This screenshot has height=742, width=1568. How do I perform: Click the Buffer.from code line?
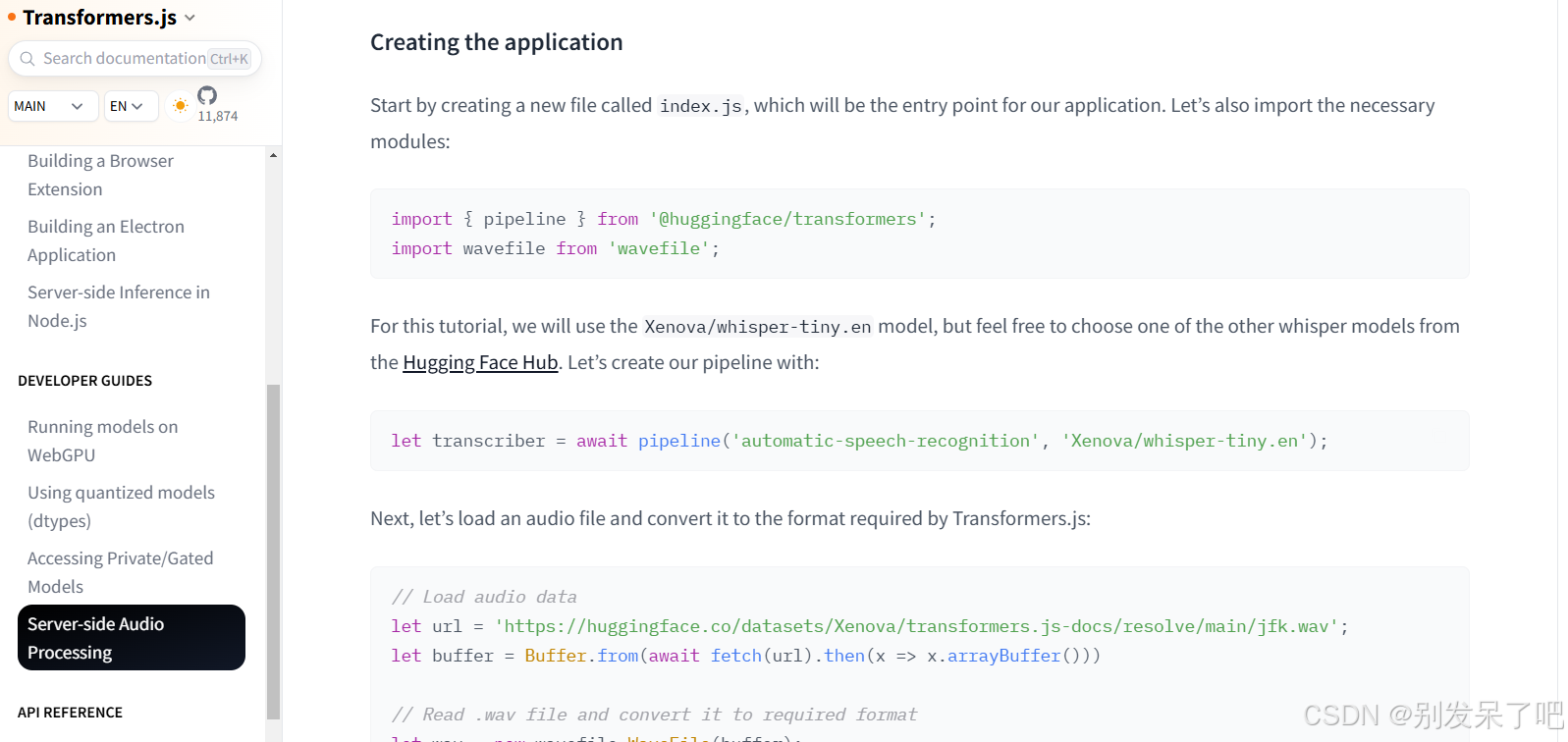coord(746,656)
